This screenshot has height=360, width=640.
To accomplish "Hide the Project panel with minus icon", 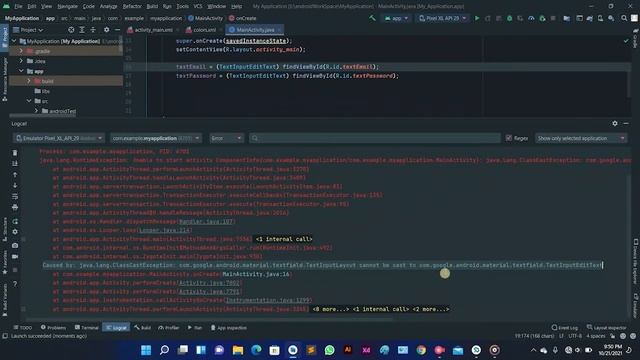I will [118, 30].
